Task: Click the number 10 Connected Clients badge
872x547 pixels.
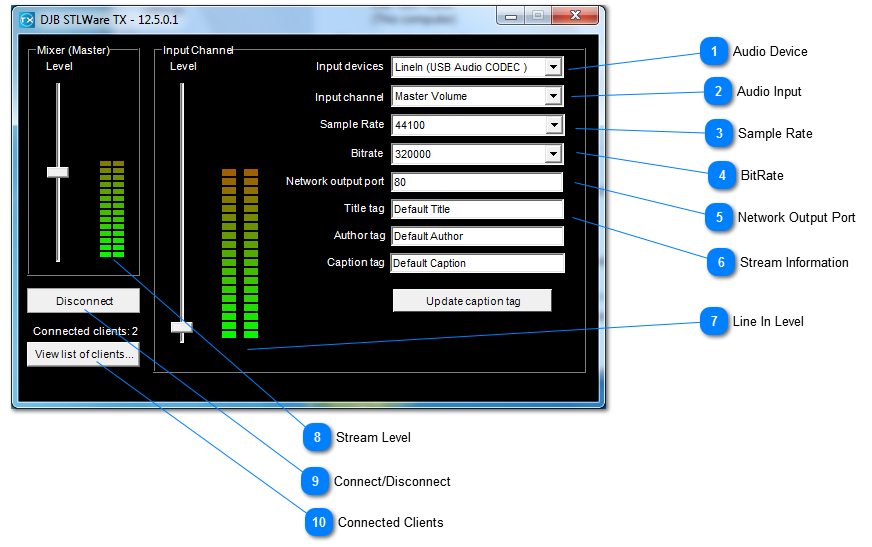Action: point(319,522)
